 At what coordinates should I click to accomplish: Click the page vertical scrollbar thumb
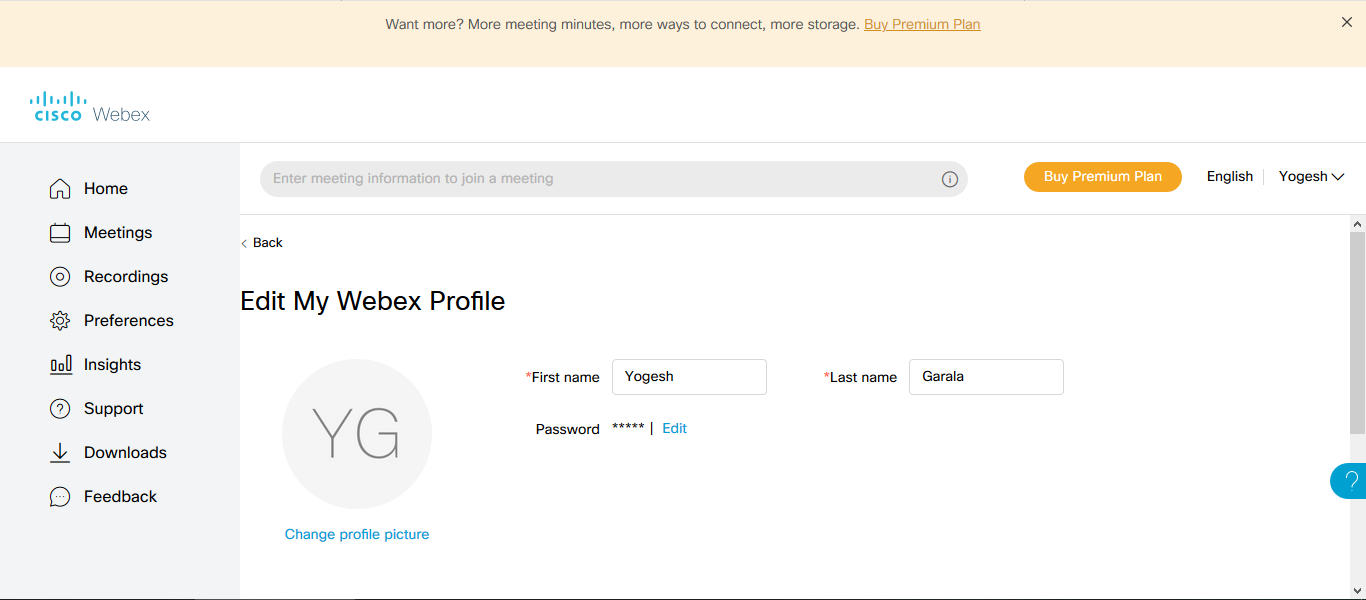(1357, 332)
